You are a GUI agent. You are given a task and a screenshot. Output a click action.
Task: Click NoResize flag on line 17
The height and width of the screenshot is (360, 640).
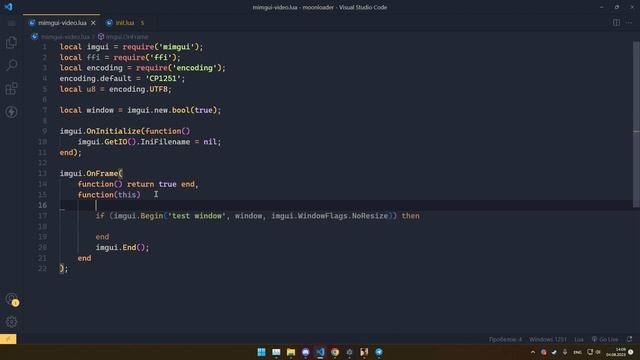370,216
